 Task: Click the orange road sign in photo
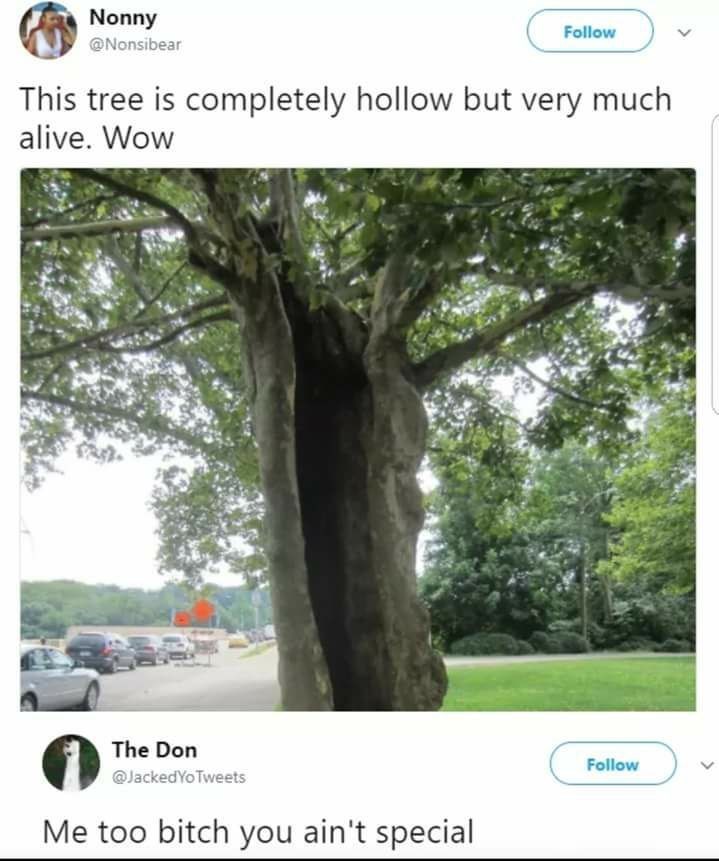coord(203,610)
